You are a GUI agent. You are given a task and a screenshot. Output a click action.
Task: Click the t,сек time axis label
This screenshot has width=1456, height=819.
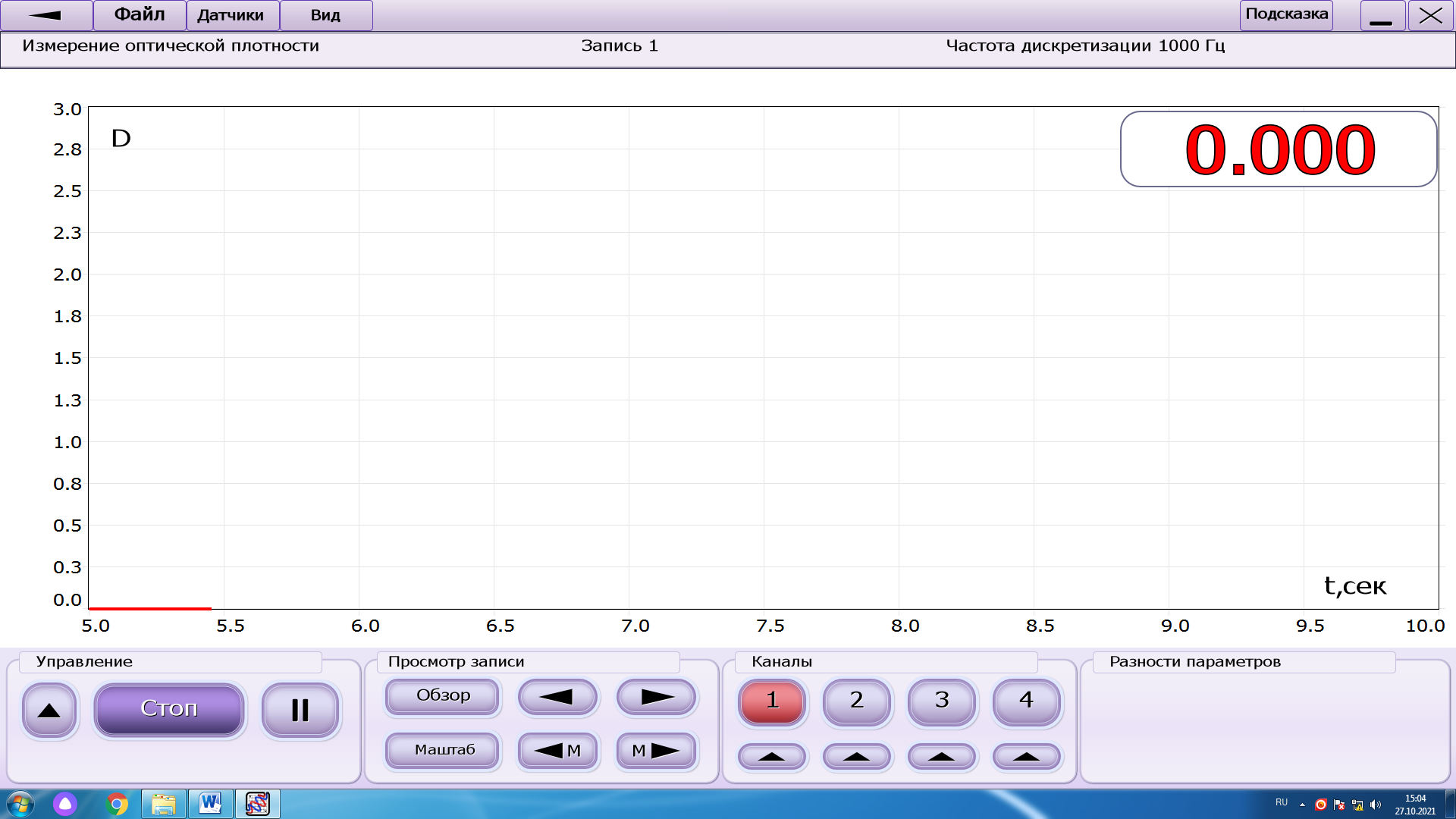(1355, 586)
